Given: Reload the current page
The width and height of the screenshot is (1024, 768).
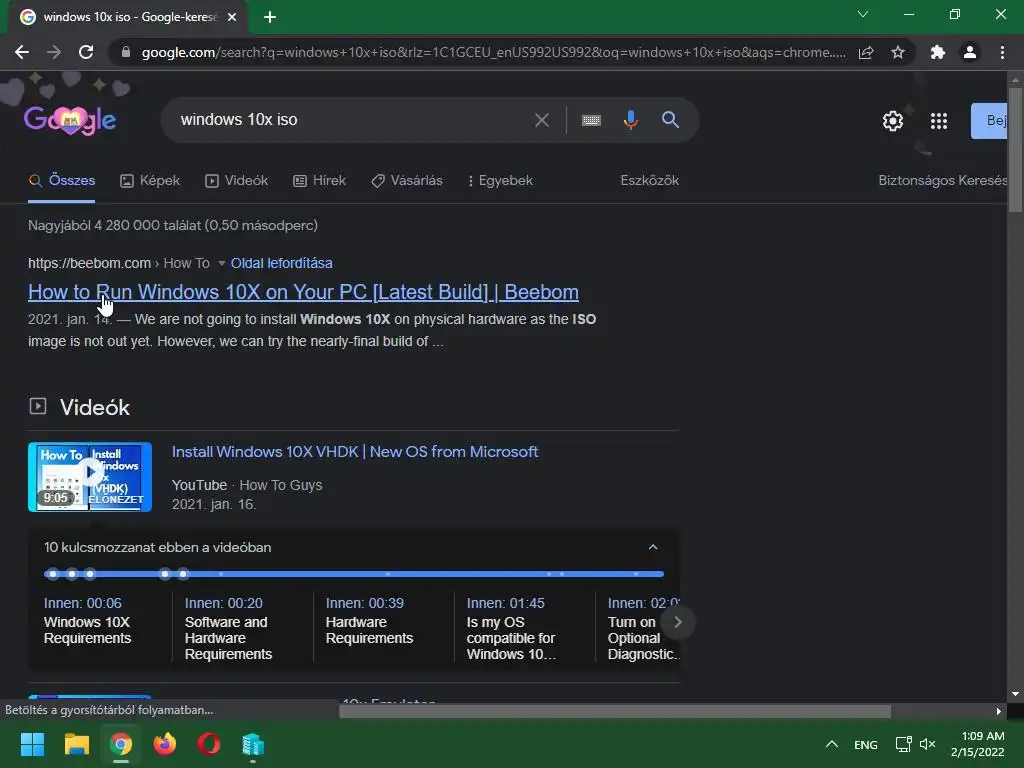Looking at the screenshot, I should (86, 52).
